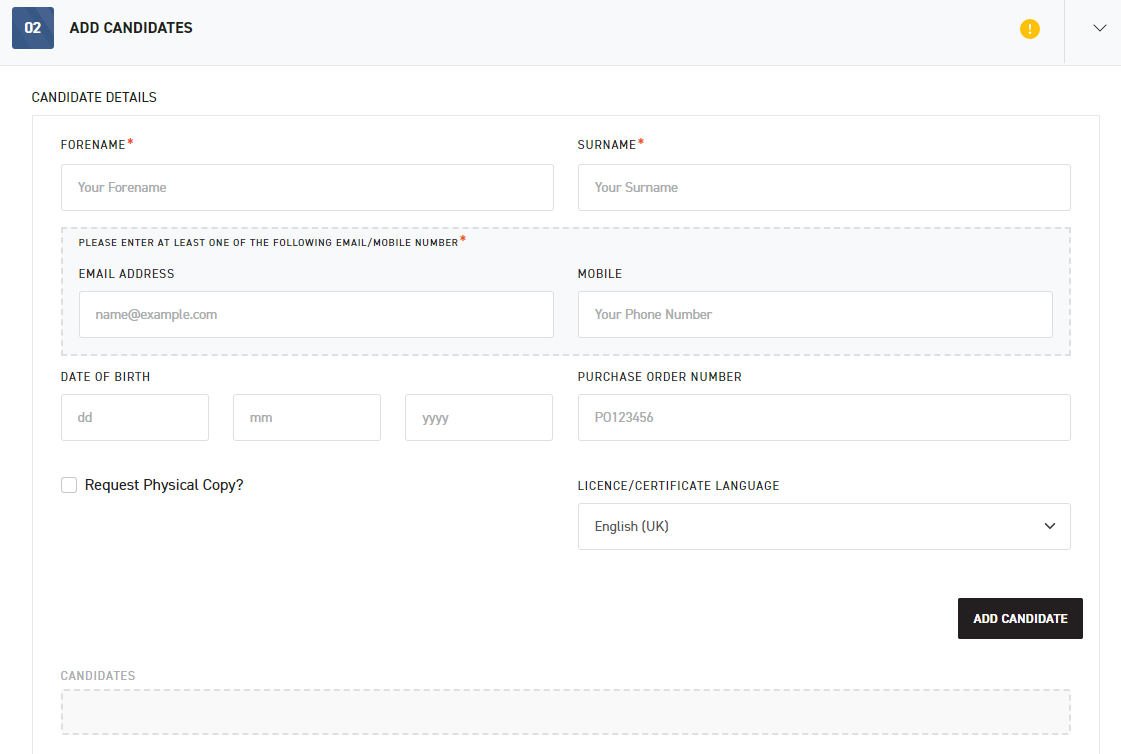Screen dimensions: 1121x754
Task: Click the Purchase Order Number field
Action: (x=824, y=417)
